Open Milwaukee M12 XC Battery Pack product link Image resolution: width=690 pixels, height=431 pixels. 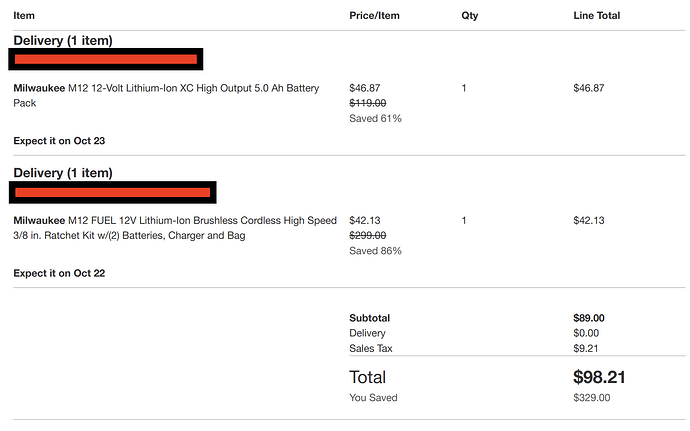pos(166,96)
